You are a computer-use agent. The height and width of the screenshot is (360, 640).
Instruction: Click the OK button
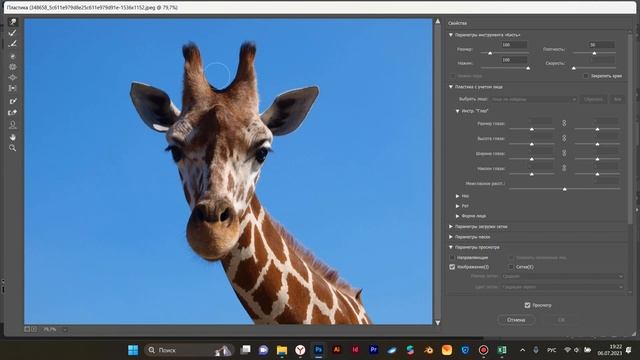(561, 320)
